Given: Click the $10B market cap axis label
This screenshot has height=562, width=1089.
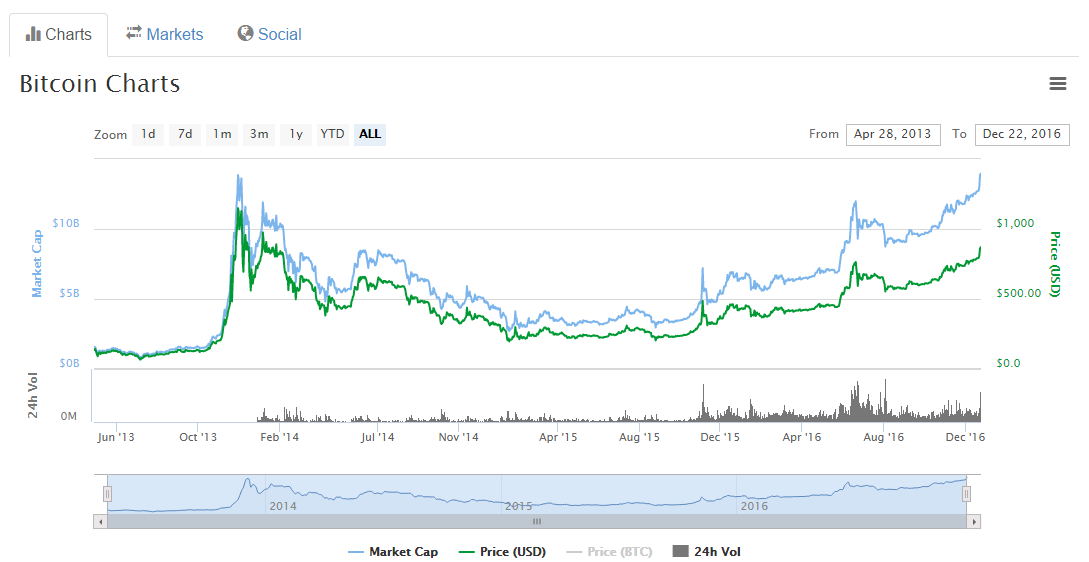Looking at the screenshot, I should (x=66, y=224).
